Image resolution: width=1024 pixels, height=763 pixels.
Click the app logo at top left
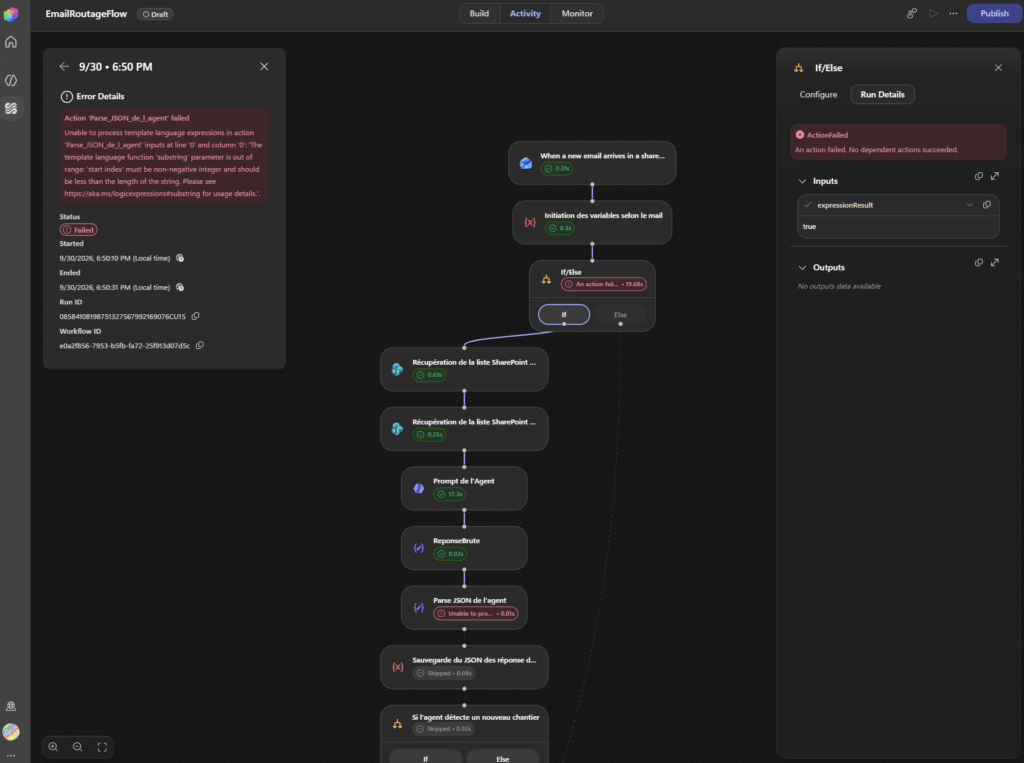pyautogui.click(x=11, y=14)
